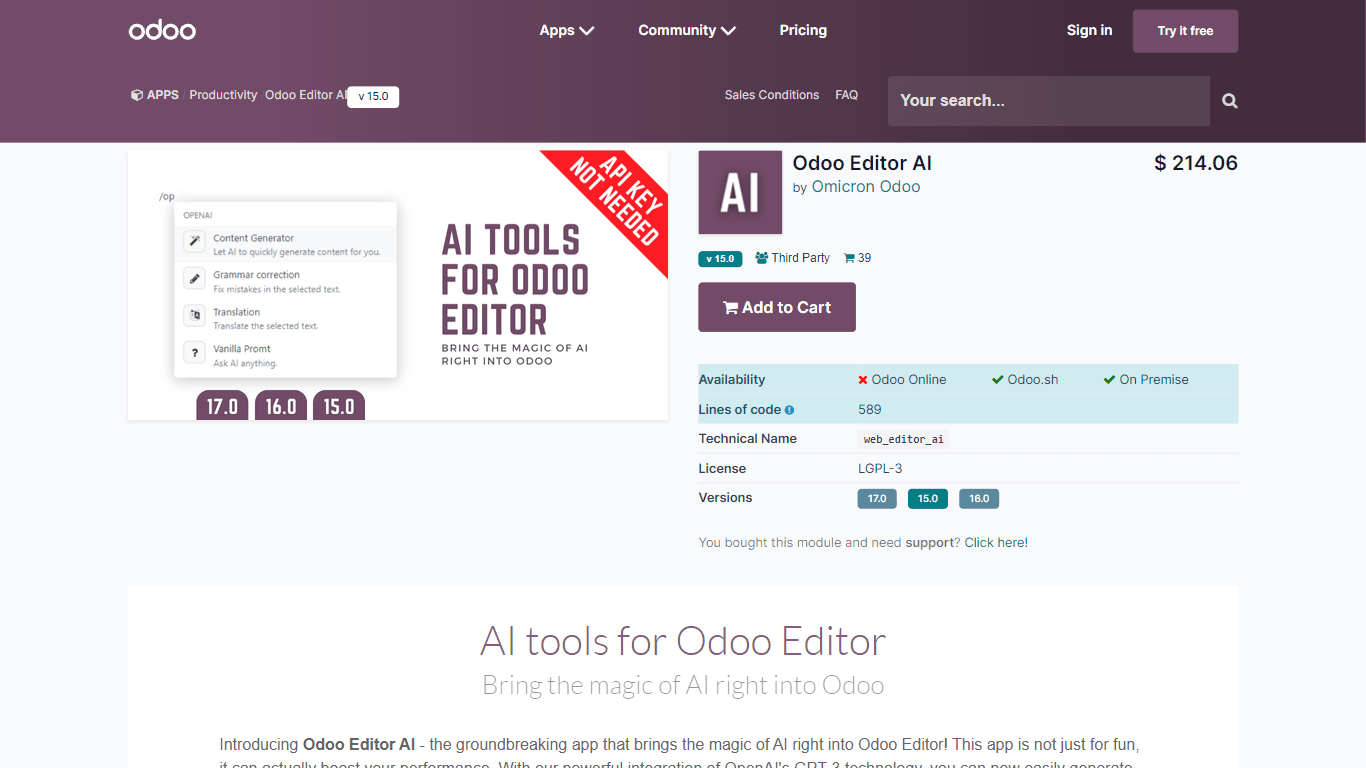Click the green check beside Odoo.sh
1366x768 pixels.
[997, 380]
